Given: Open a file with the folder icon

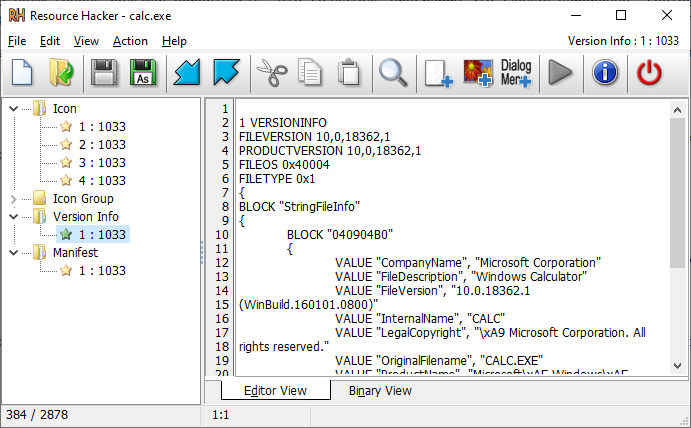Looking at the screenshot, I should (x=61, y=73).
